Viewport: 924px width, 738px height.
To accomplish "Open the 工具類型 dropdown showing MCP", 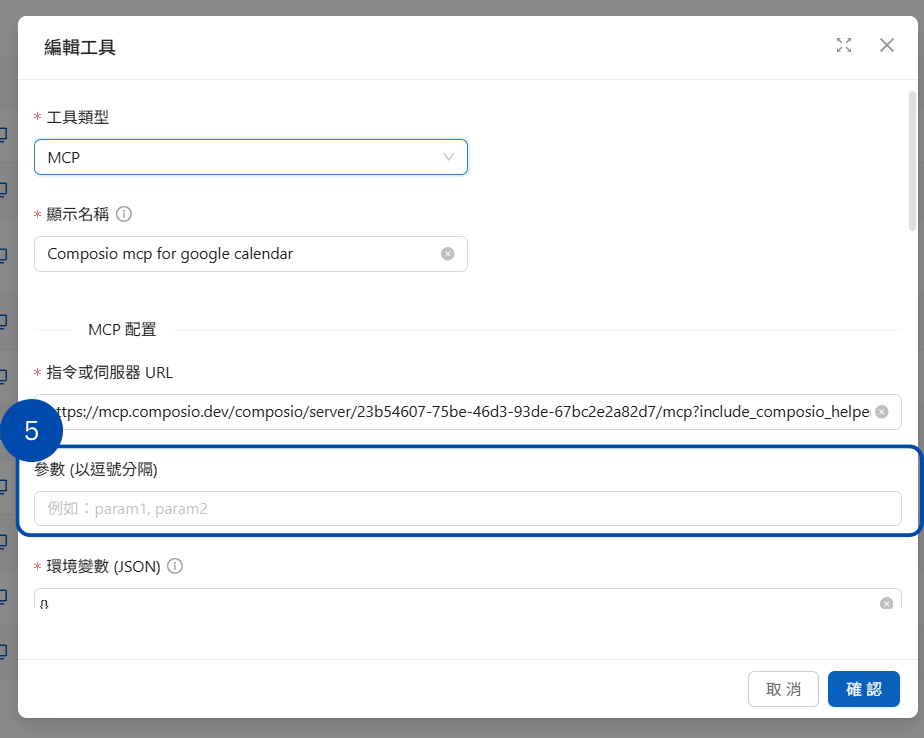I will pyautogui.click(x=240, y=157).
